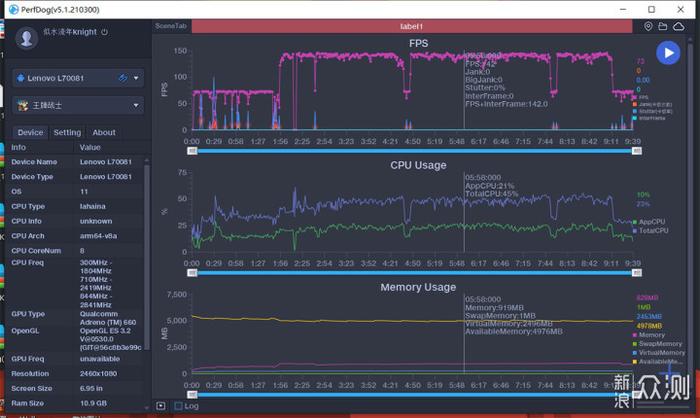Click the PerfDog logo in title bar
The image size is (700, 418).
(13, 9)
